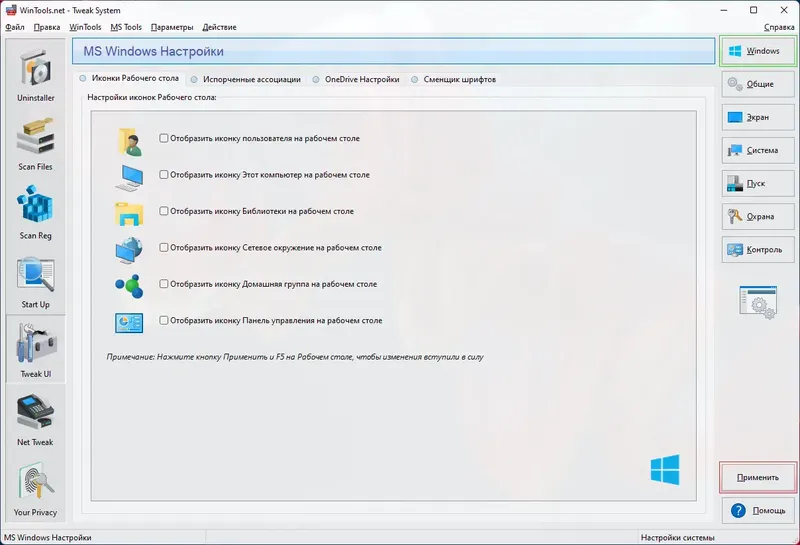Enable Панель управления icon on desktop
Screen dimensions: 800x545
(163, 320)
